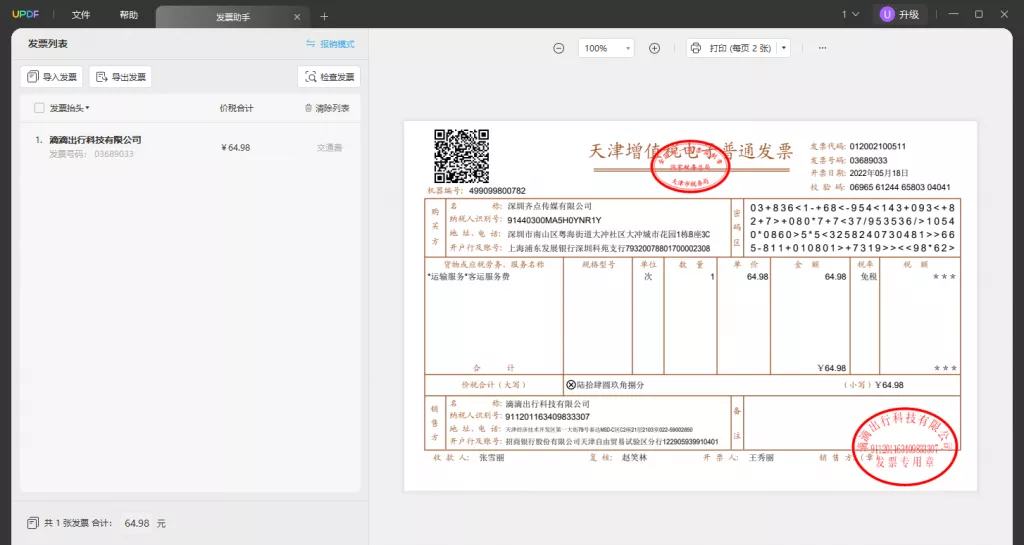Zoom in with the plus icon

(654, 48)
